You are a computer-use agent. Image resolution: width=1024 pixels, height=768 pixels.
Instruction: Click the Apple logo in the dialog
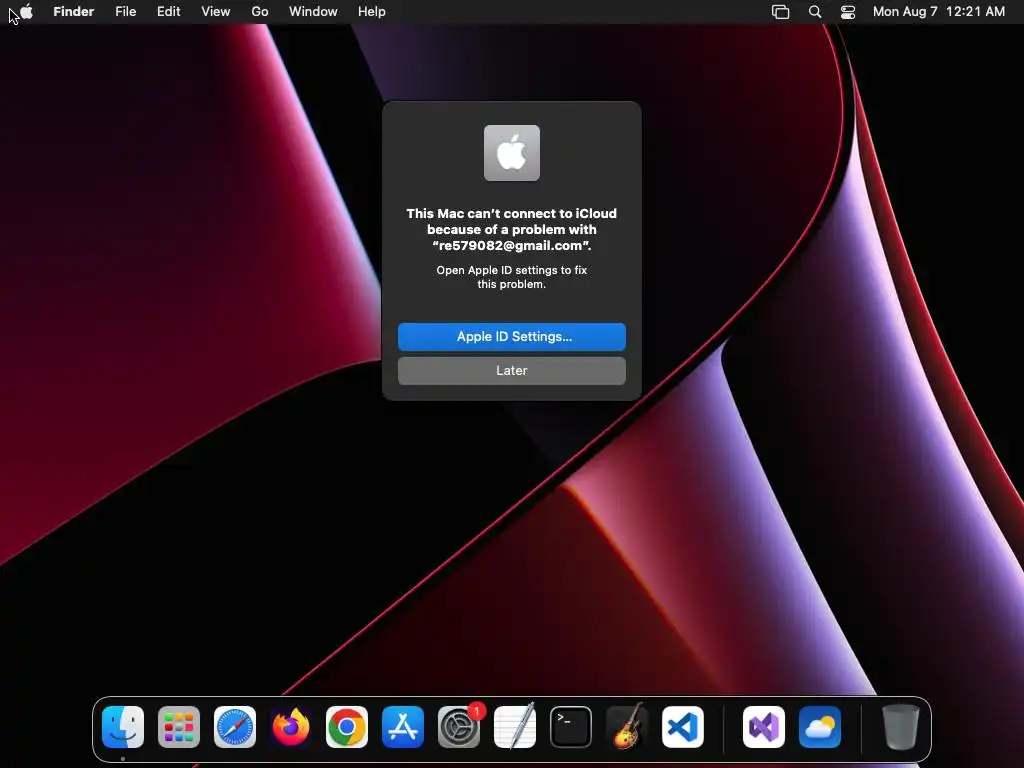(x=512, y=153)
